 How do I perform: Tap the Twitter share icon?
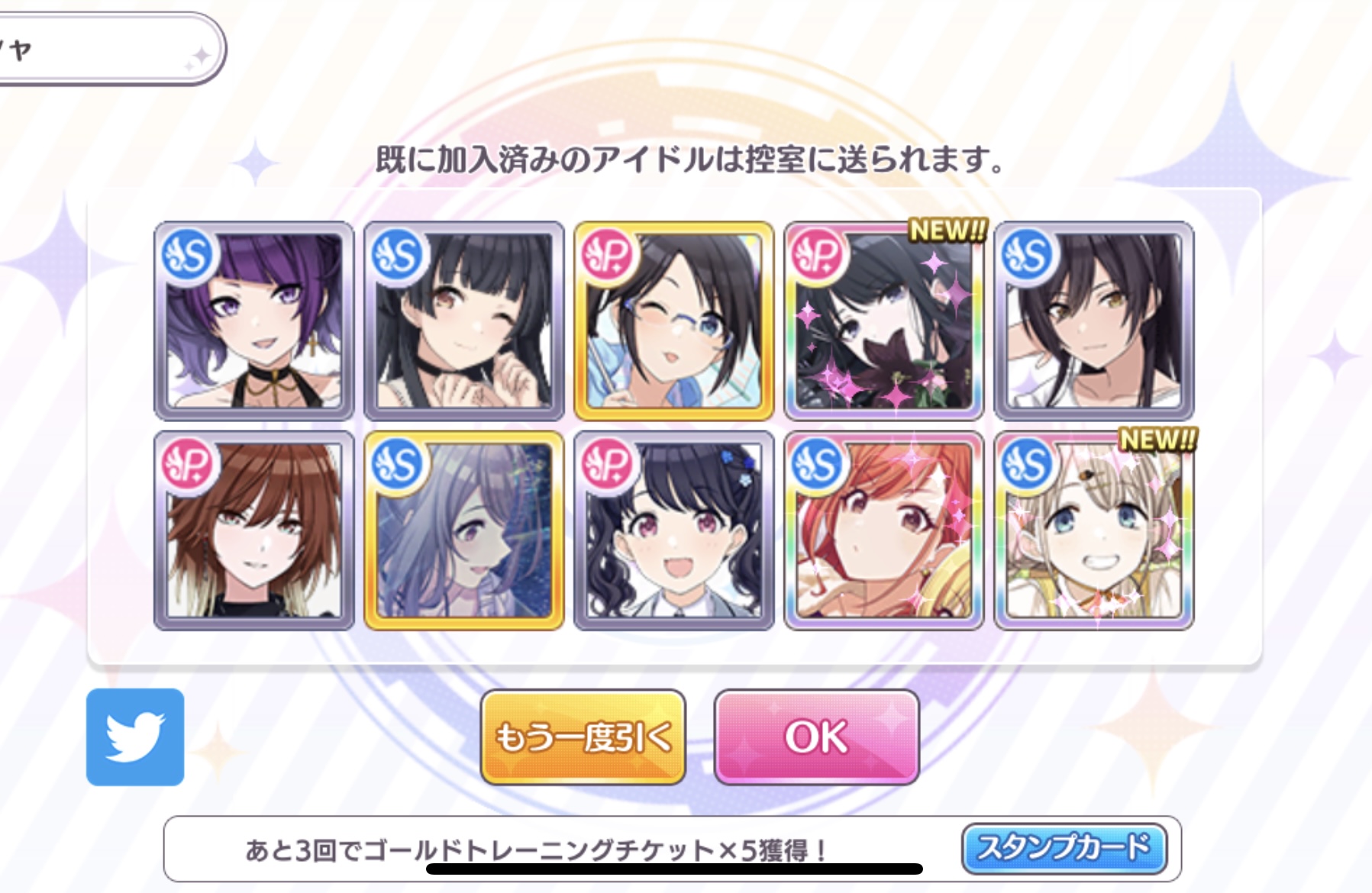point(135,737)
